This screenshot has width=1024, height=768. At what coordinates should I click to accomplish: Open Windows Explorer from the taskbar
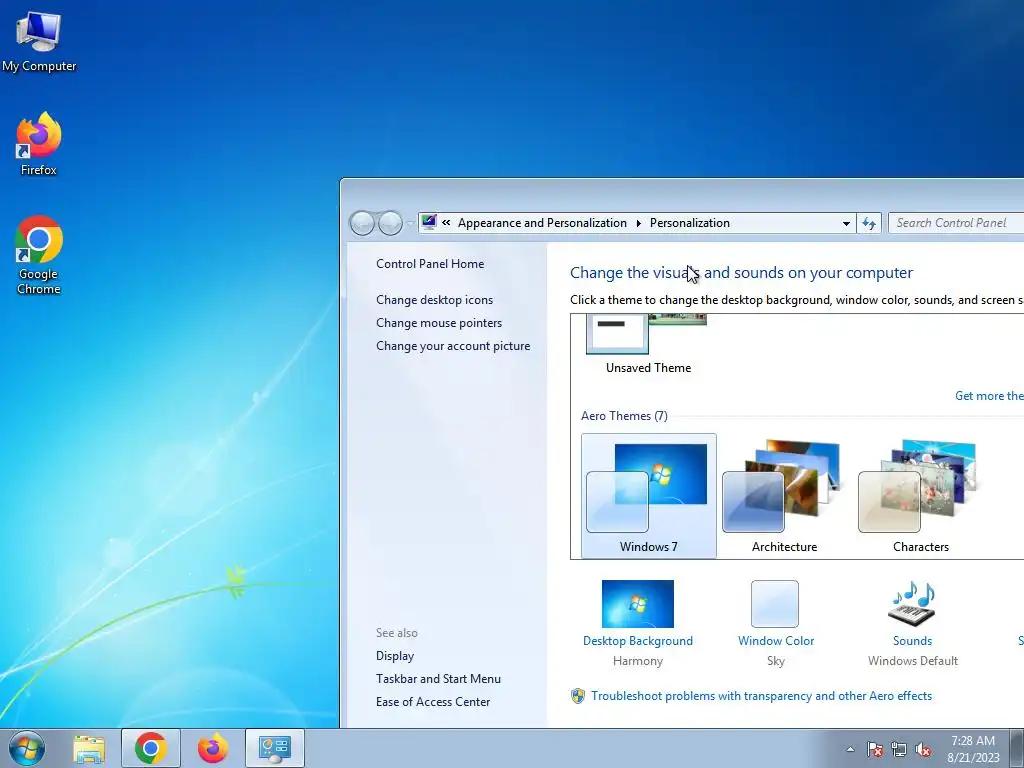(x=89, y=748)
